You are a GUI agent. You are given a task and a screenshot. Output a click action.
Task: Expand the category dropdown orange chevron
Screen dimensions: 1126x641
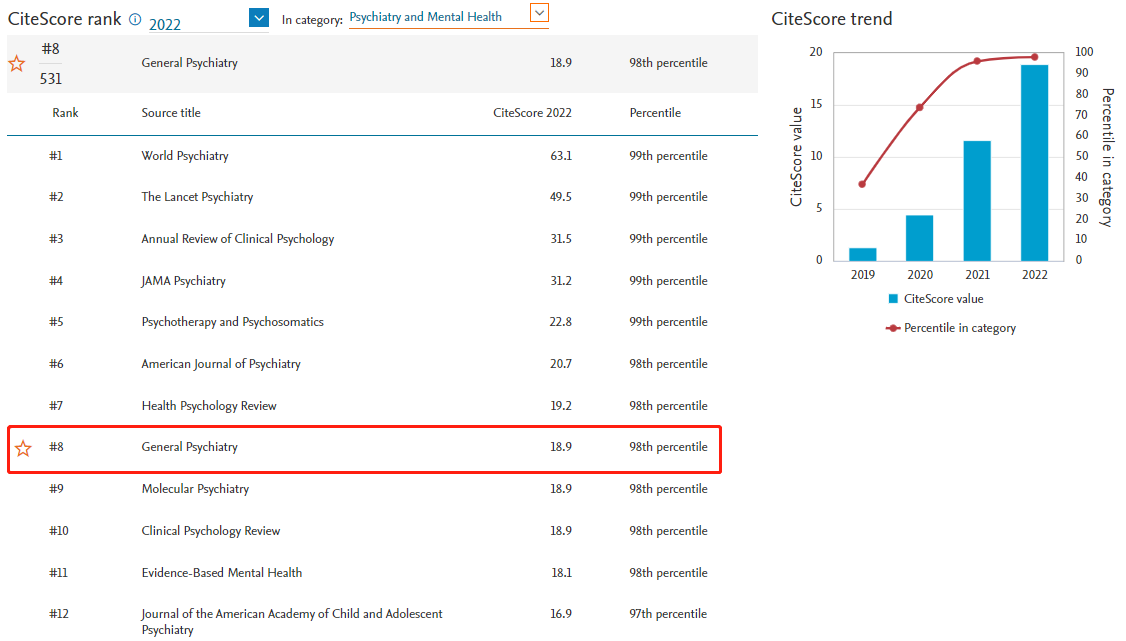[x=540, y=13]
